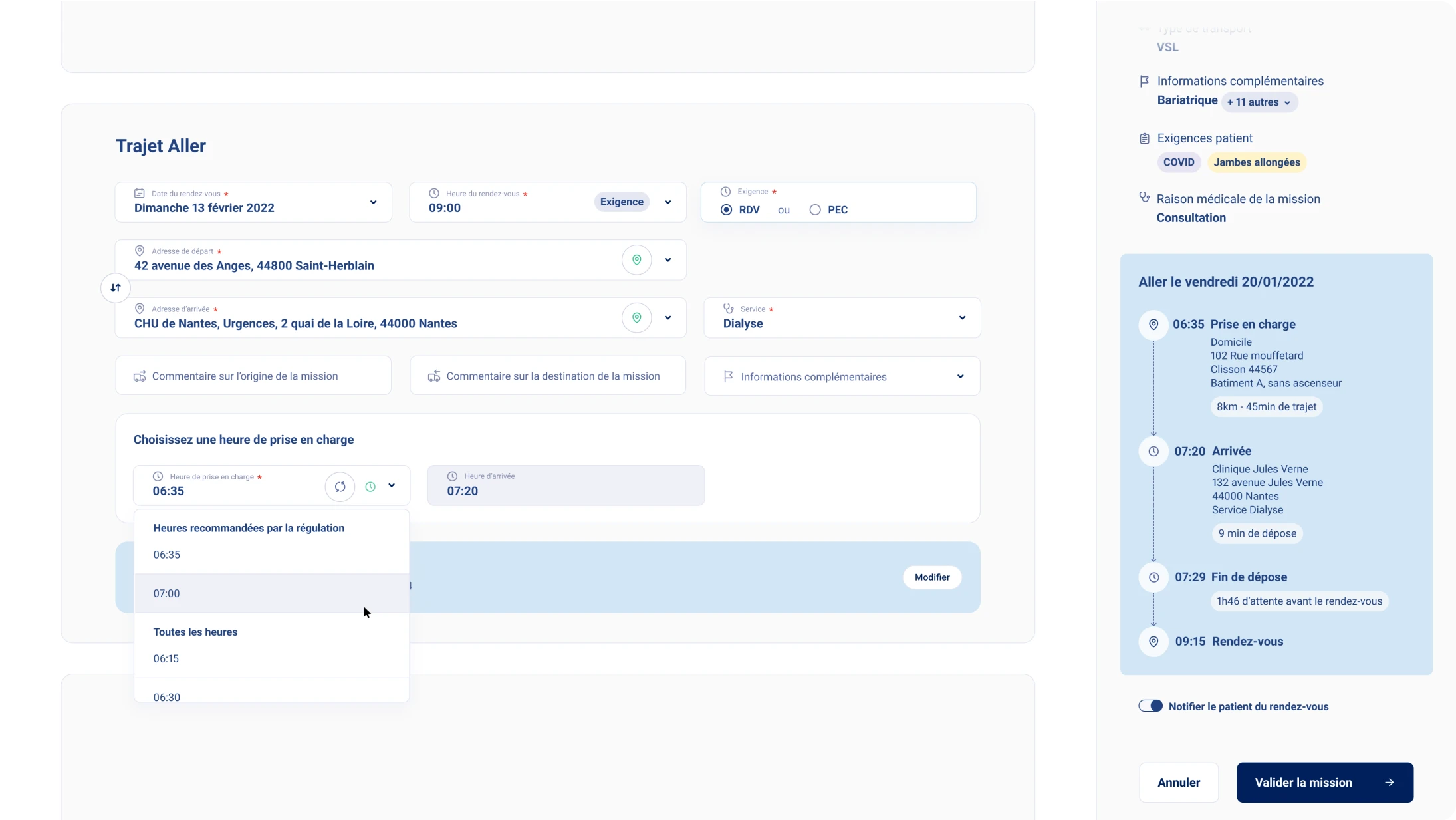Image resolution: width=1456 pixels, height=820 pixels.
Task: Select the RDV radio option
Action: click(727, 210)
